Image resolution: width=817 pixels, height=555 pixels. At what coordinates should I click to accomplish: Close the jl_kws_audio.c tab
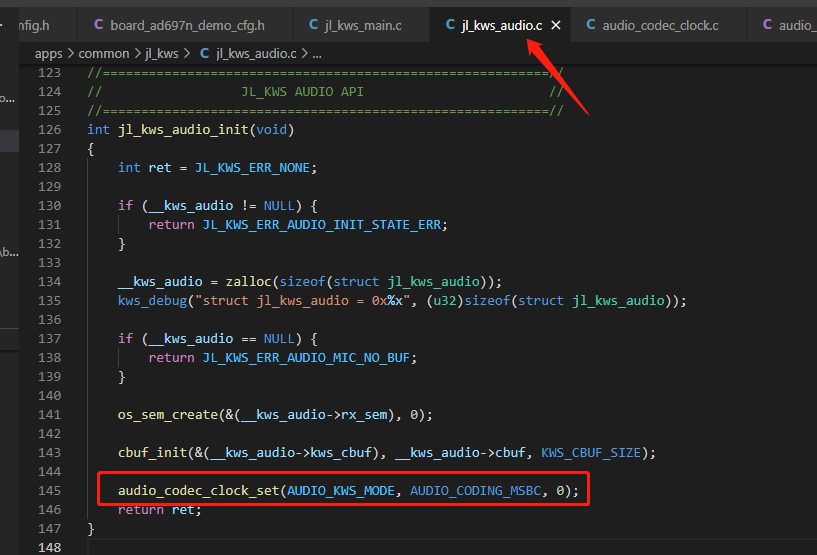(556, 25)
